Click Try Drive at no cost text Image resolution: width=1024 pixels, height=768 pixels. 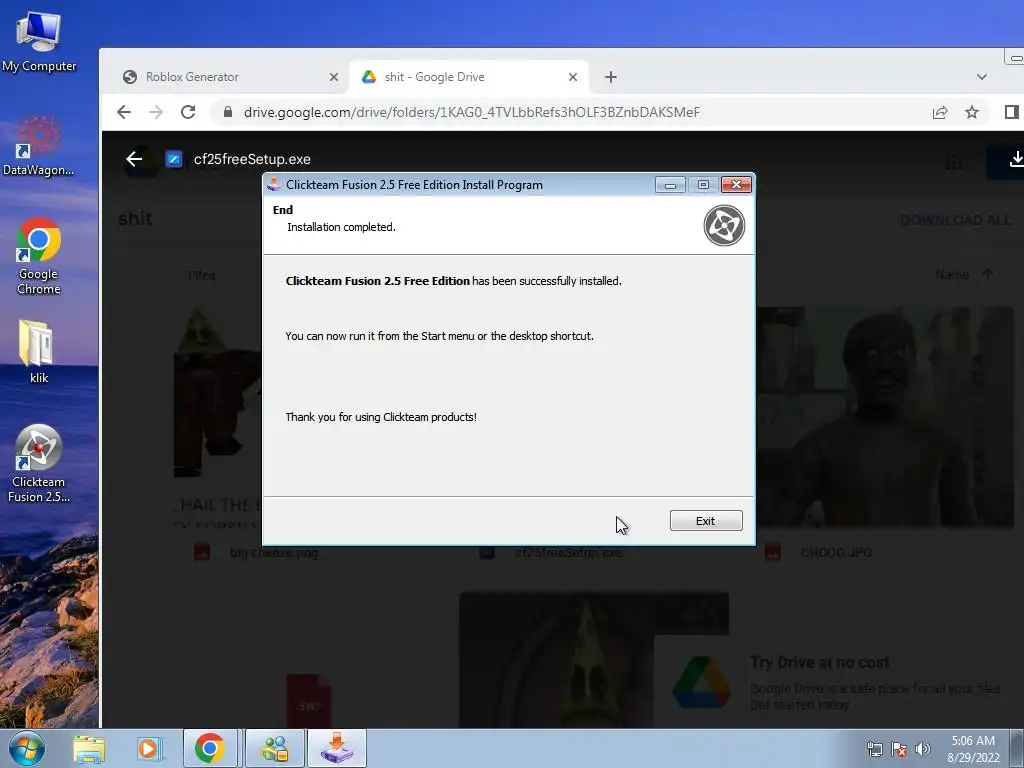point(820,662)
